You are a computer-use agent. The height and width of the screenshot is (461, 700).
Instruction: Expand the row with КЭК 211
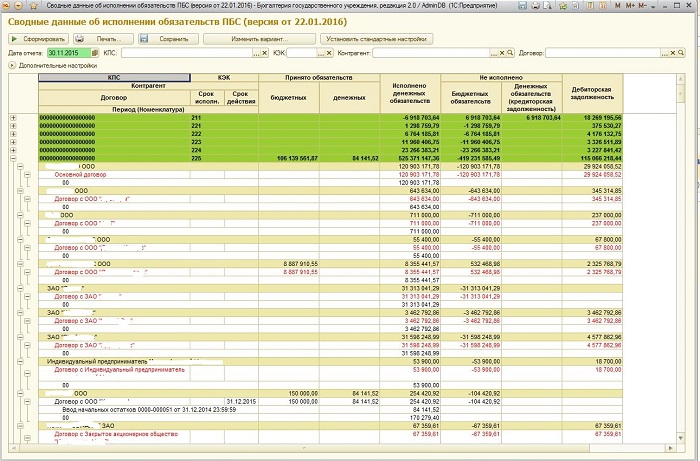point(13,118)
